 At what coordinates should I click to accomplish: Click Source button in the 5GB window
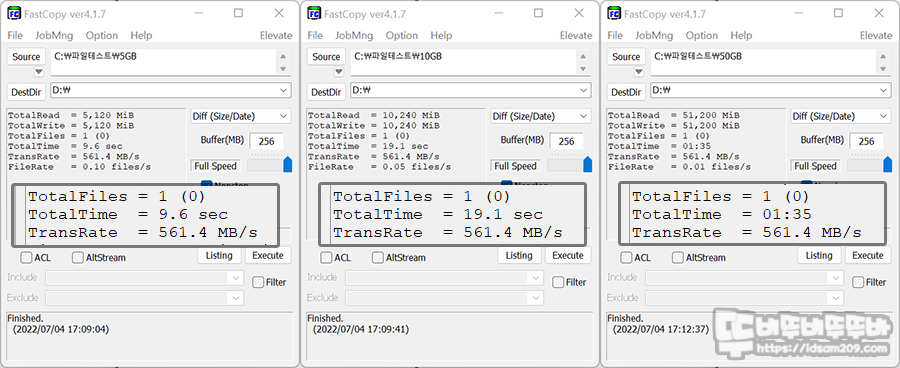click(26, 57)
